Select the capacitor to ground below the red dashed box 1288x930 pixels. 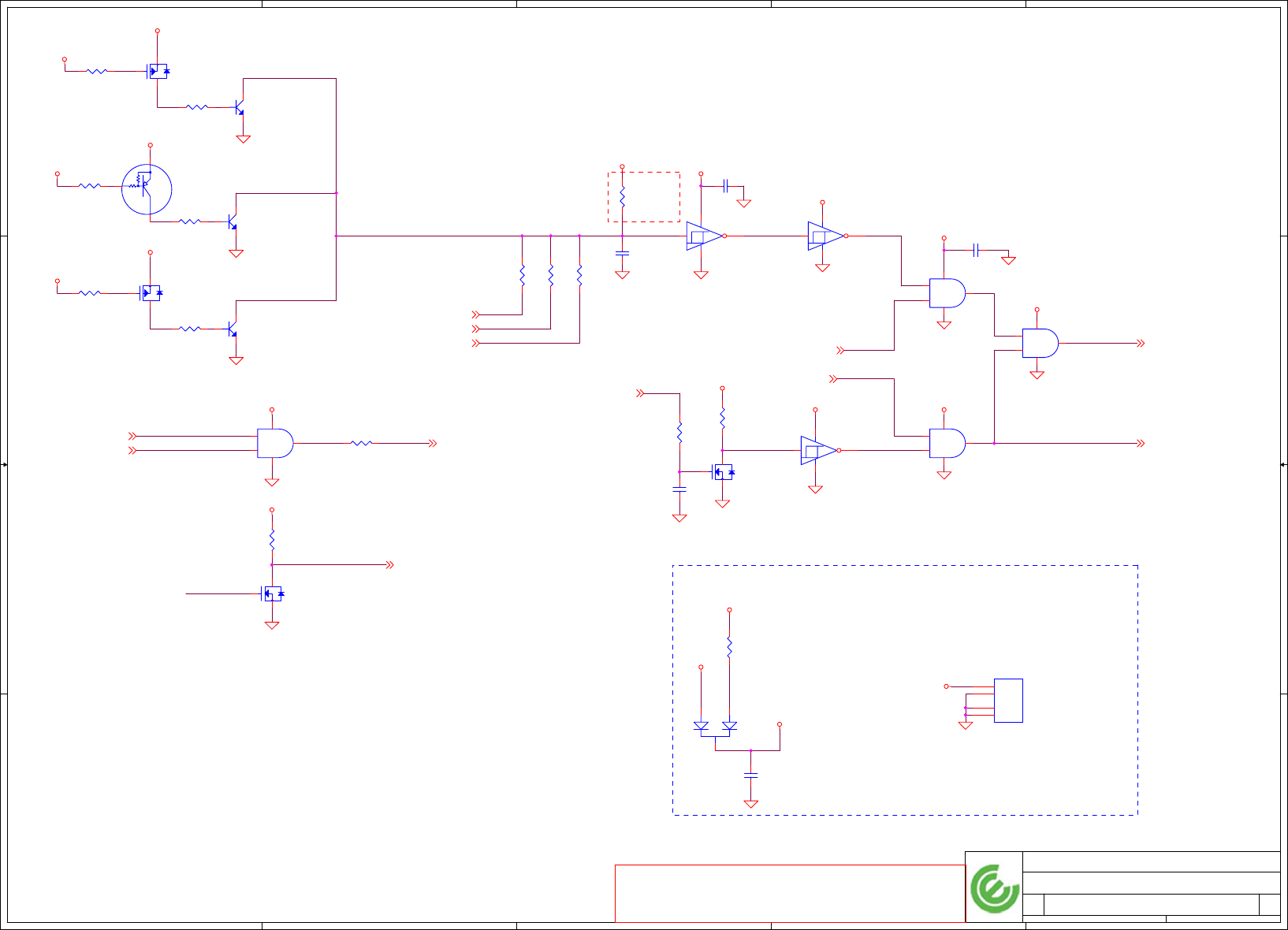tap(622, 253)
